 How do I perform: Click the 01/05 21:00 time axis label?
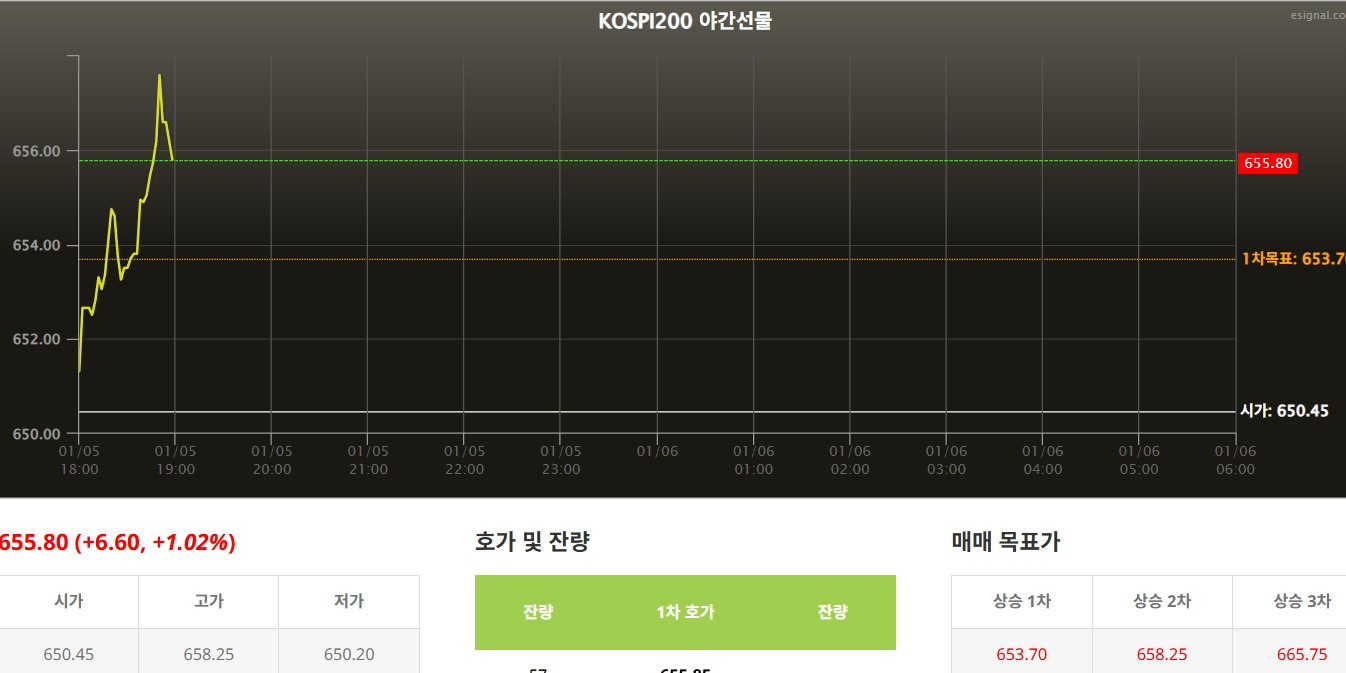[x=368, y=460]
